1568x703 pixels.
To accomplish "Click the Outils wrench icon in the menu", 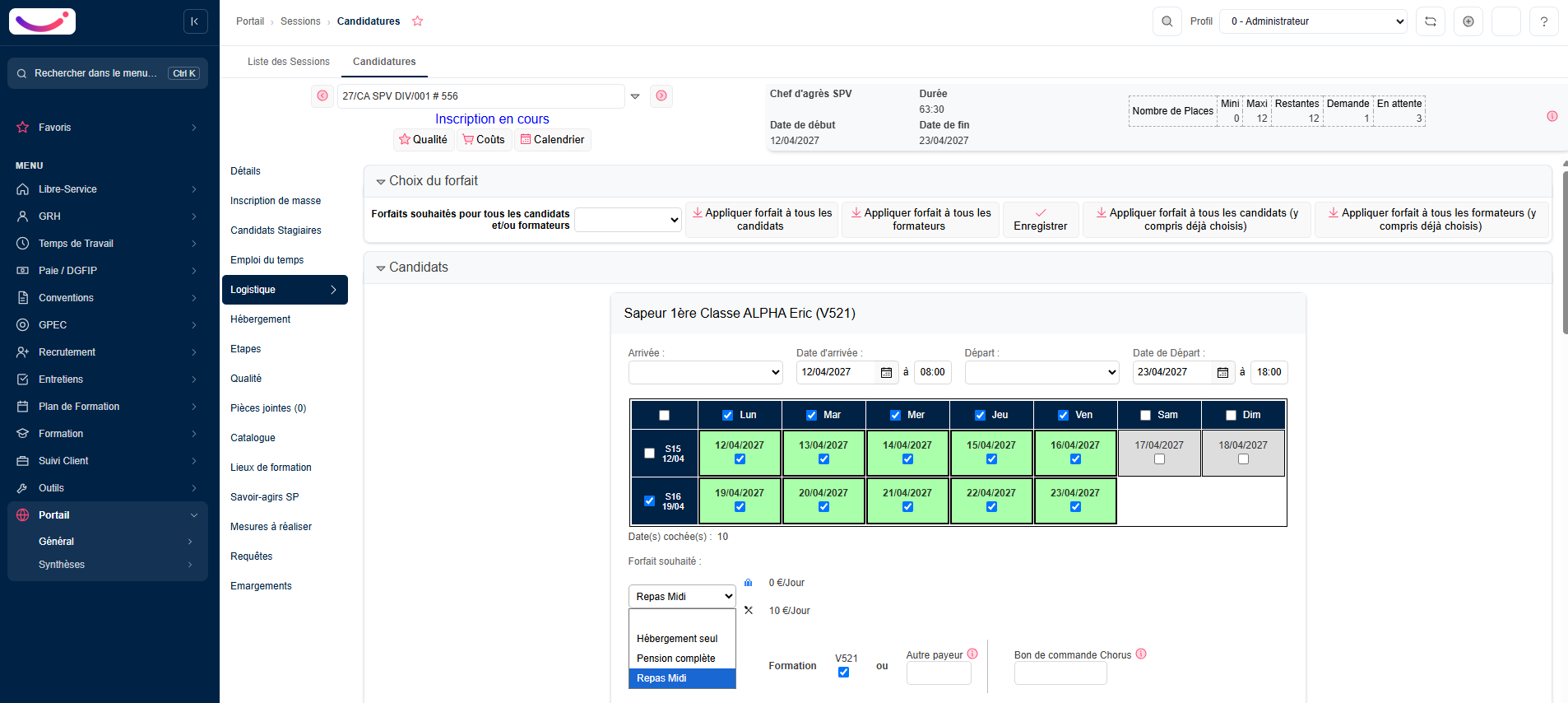I will tap(23, 488).
